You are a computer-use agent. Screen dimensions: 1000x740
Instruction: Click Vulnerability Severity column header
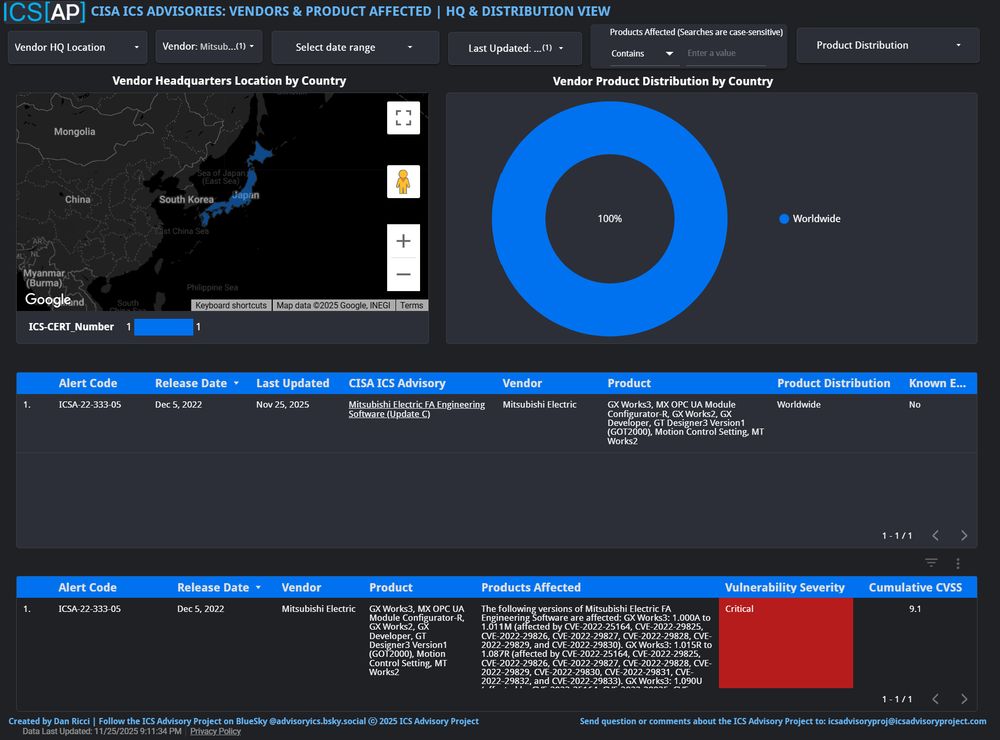pyautogui.click(x=784, y=588)
